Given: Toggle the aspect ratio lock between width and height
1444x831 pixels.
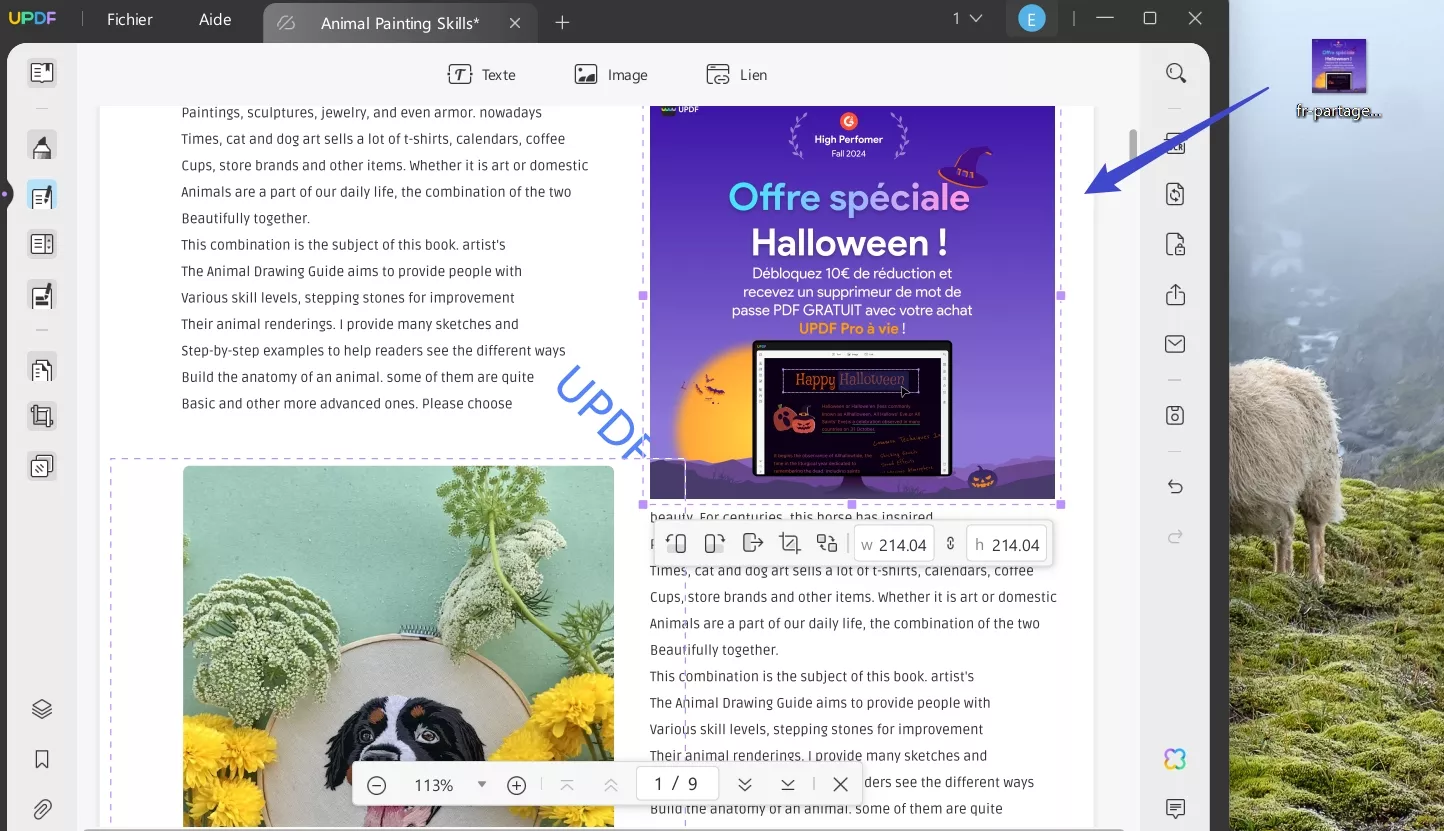Looking at the screenshot, I should click(x=950, y=544).
